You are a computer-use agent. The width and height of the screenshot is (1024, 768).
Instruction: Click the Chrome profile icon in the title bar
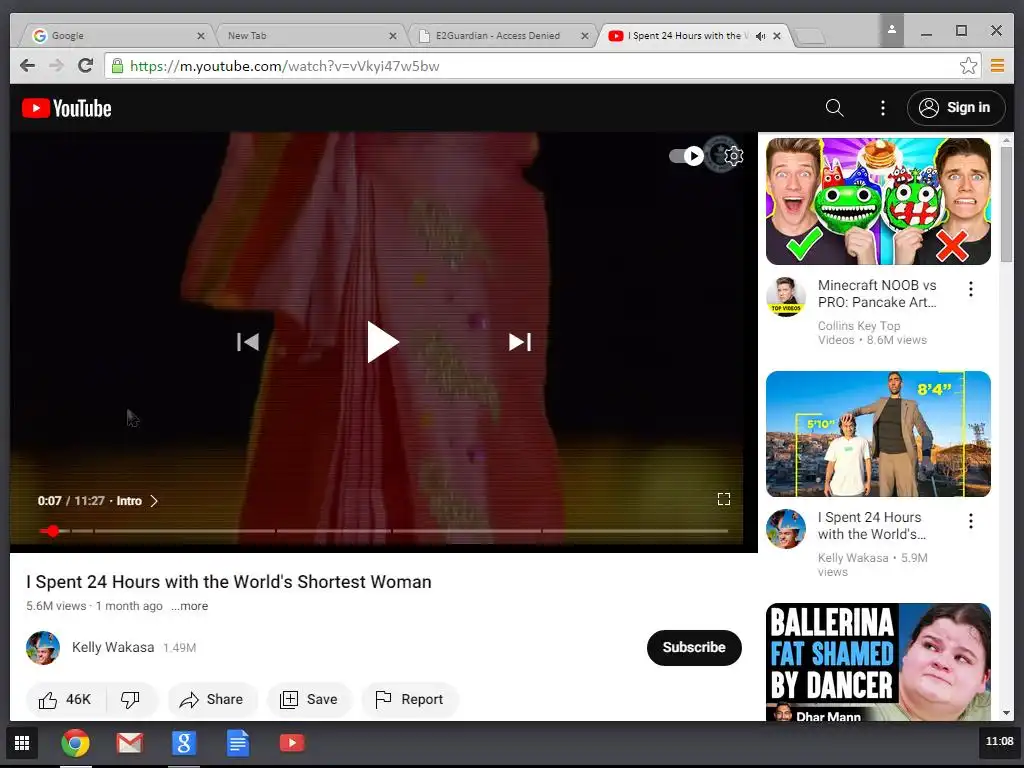click(891, 30)
